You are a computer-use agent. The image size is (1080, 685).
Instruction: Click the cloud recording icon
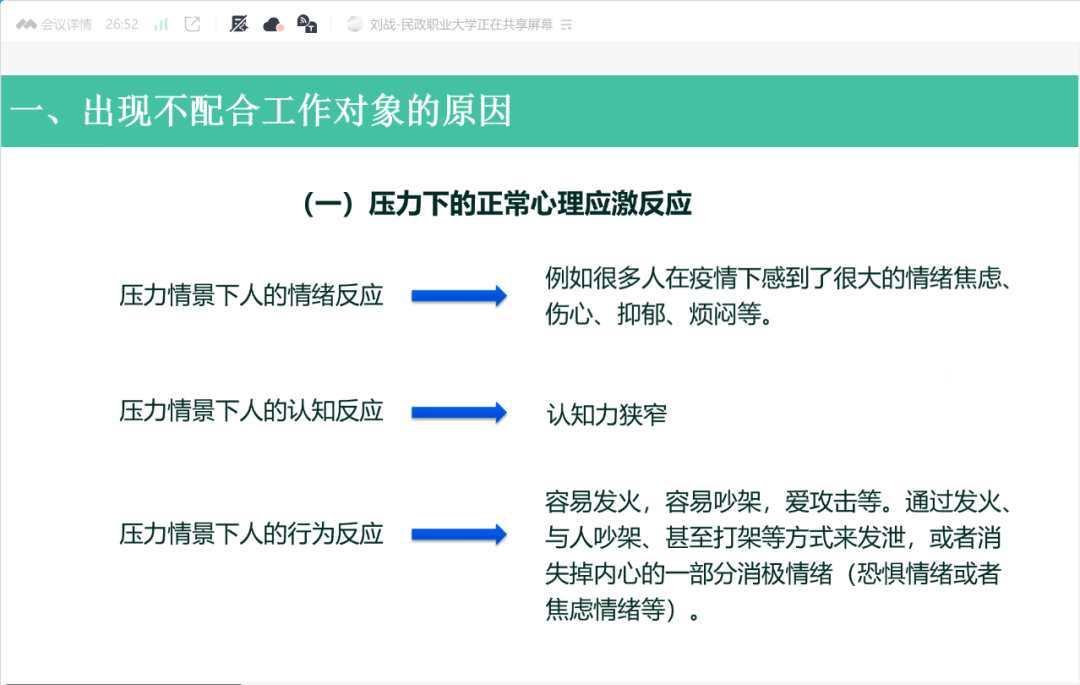(x=273, y=24)
